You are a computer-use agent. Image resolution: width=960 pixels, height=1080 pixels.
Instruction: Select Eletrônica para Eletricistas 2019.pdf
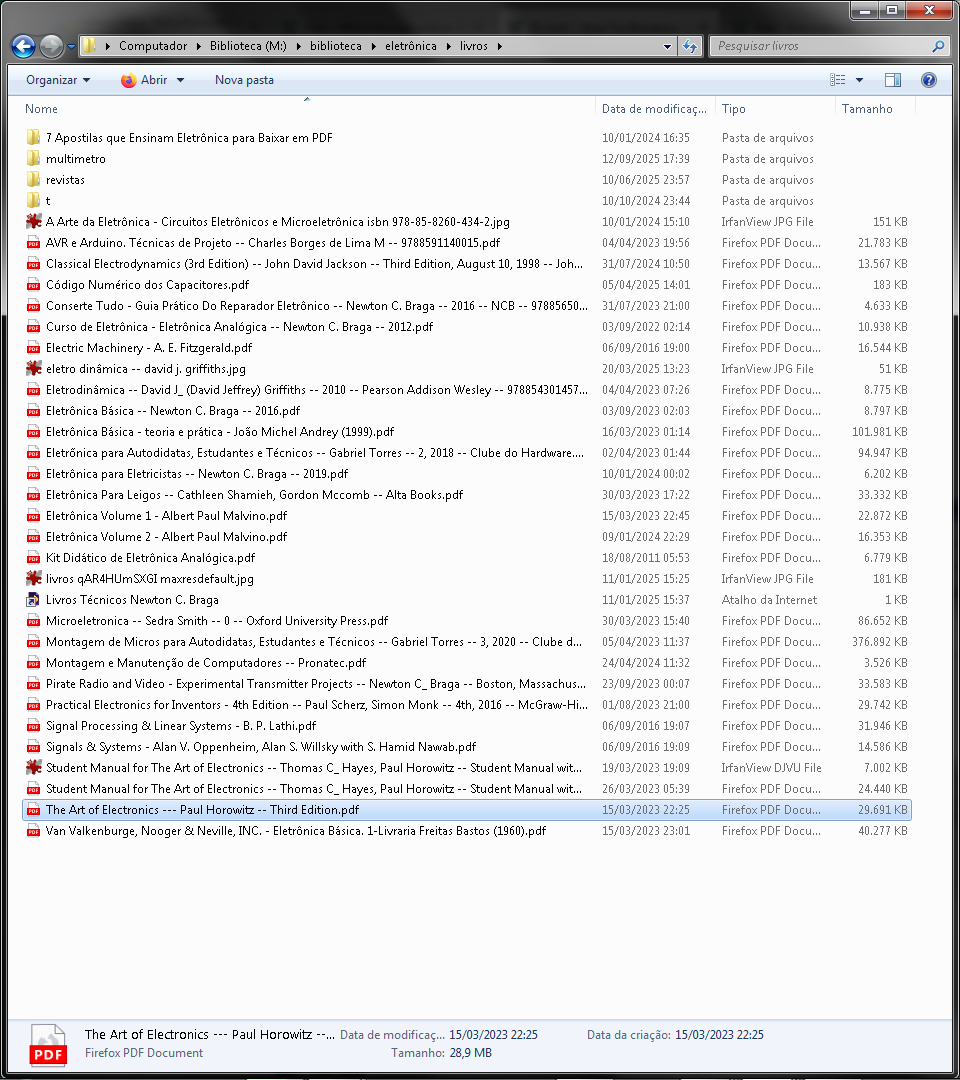(x=197, y=474)
